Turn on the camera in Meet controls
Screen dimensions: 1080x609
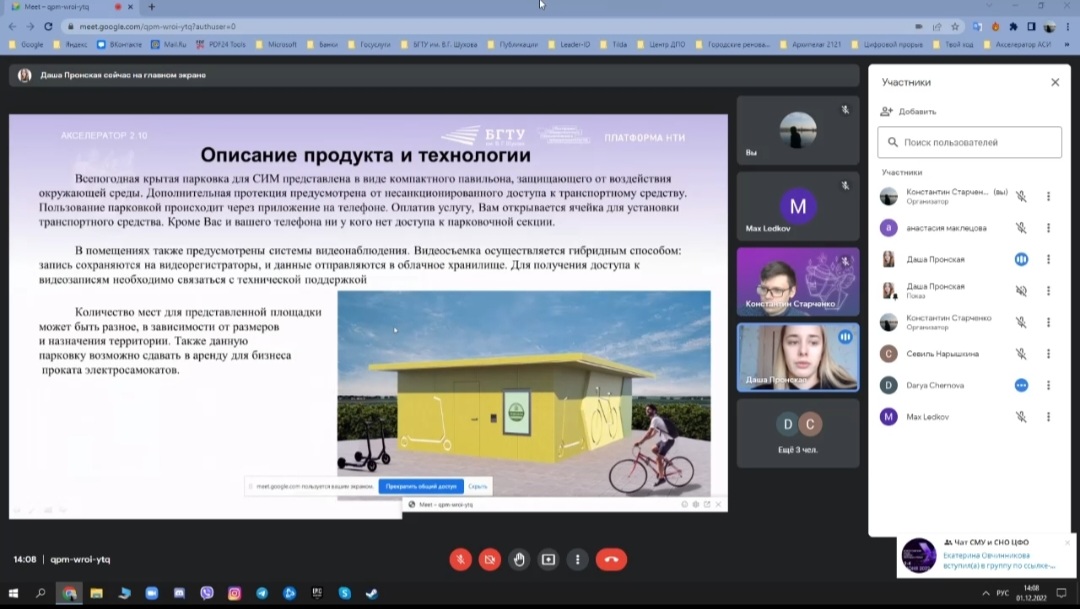490,559
